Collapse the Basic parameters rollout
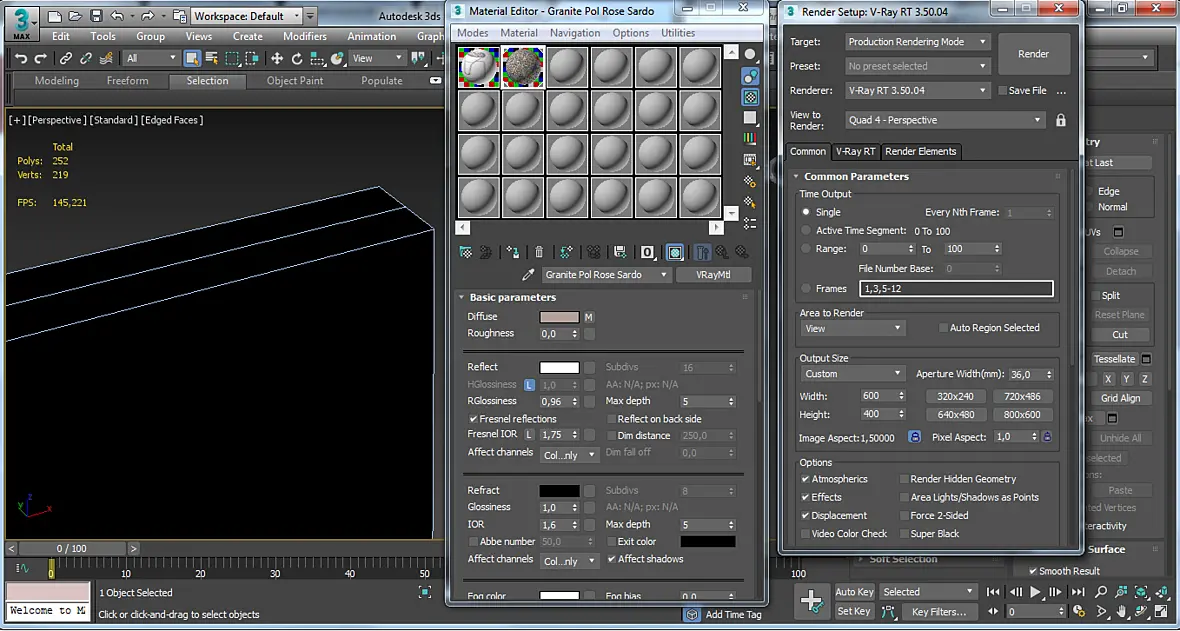The height and width of the screenshot is (631, 1180). [x=511, y=297]
